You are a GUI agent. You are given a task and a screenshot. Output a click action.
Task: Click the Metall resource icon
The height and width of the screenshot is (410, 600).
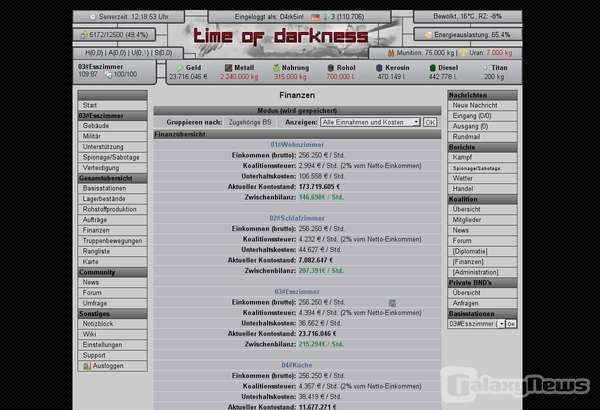pos(228,68)
